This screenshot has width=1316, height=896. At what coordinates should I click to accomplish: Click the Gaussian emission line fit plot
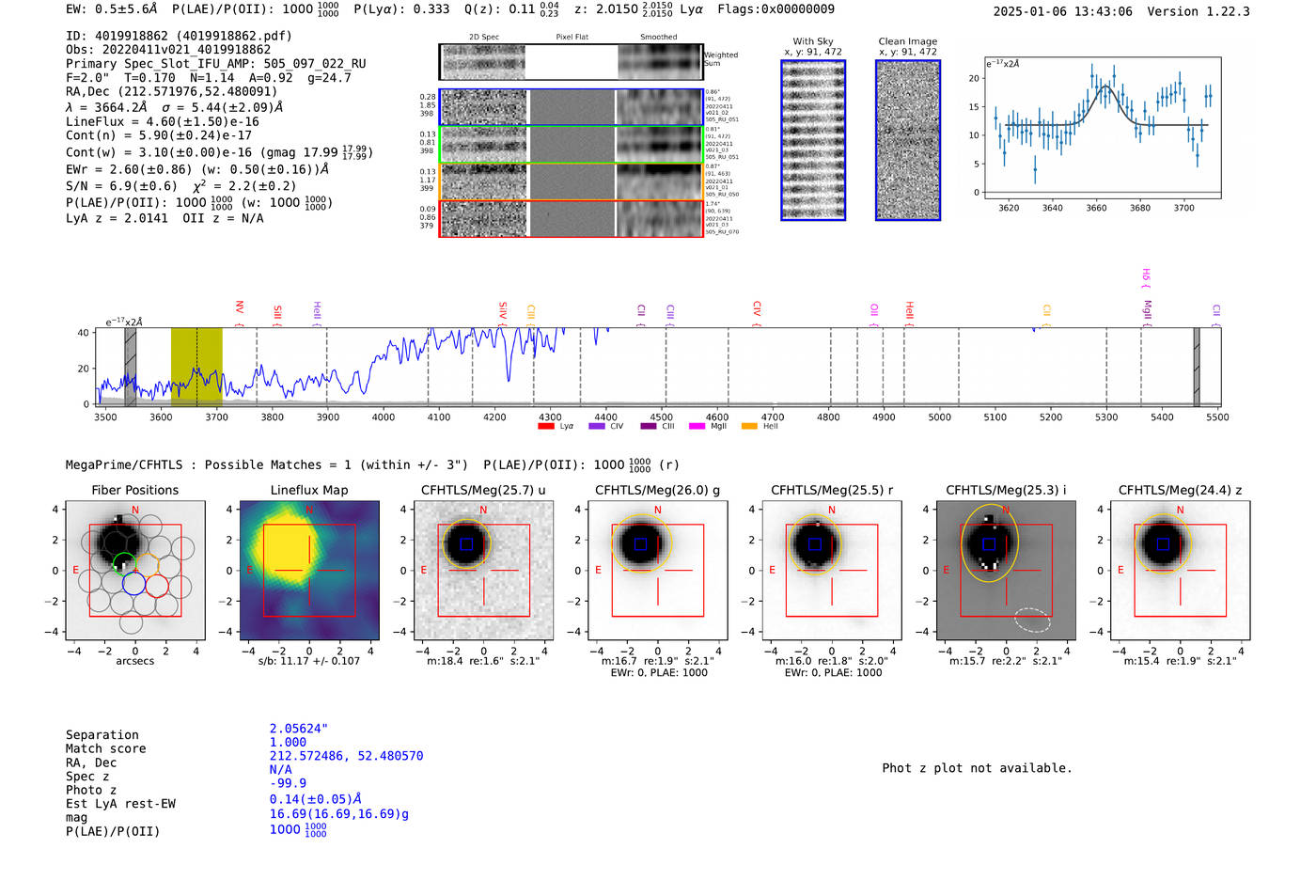tap(1102, 127)
